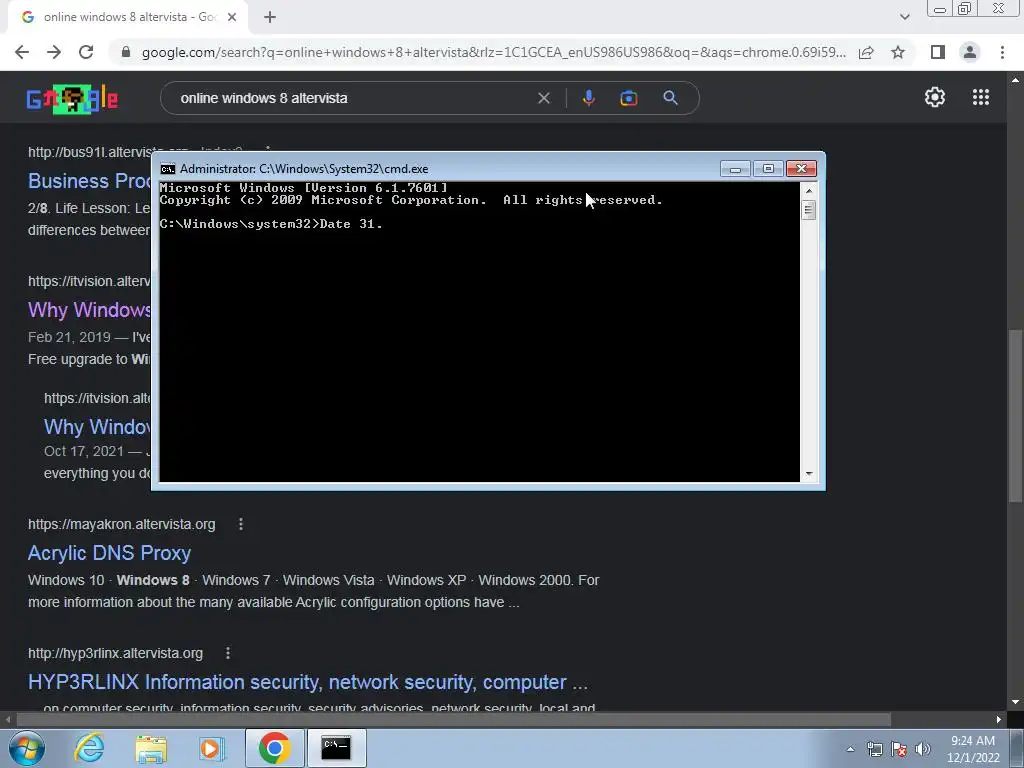This screenshot has height=768, width=1024.
Task: Switch to Chrome on taskbar
Action: tap(274, 748)
